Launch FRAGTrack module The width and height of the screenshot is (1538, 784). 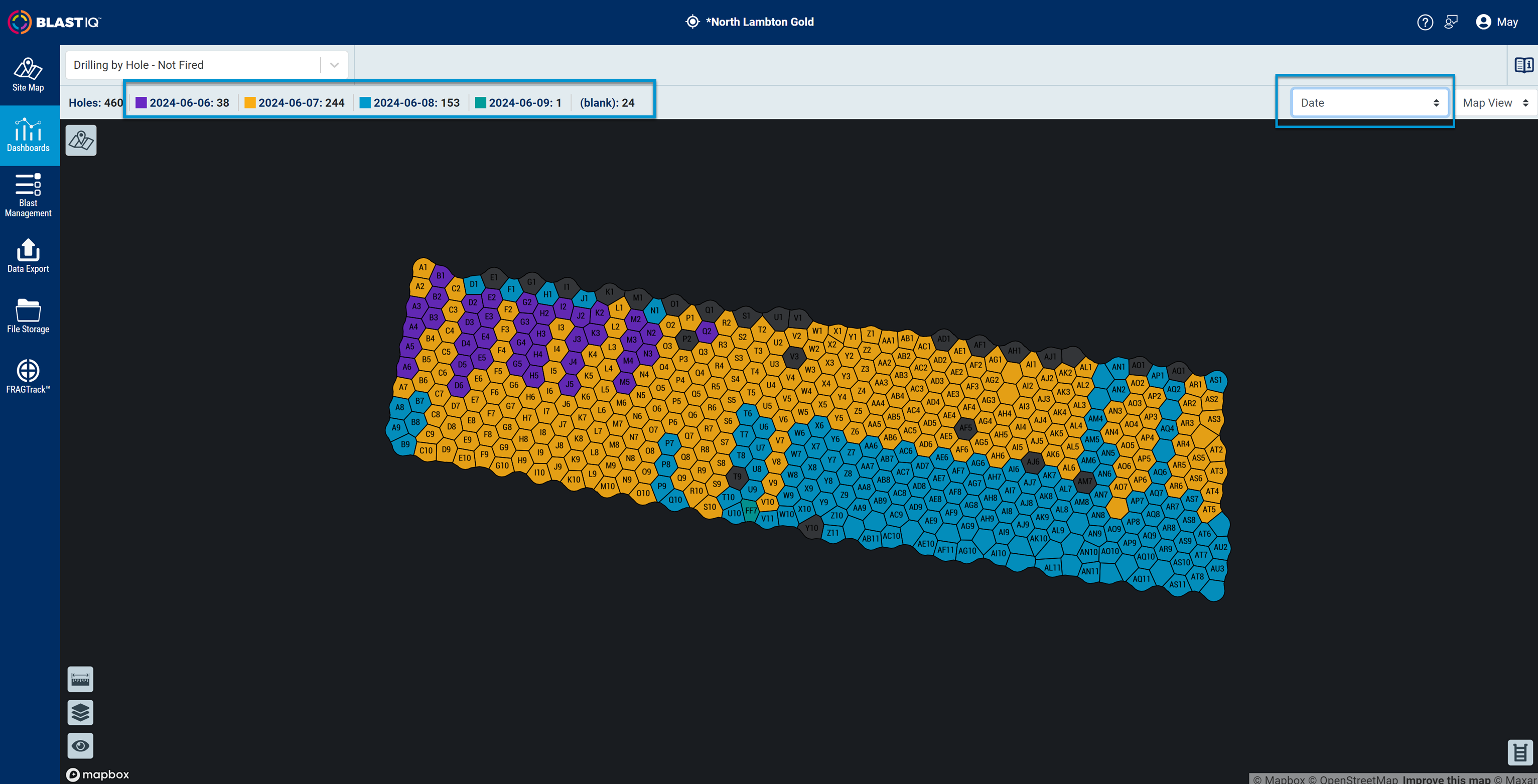click(x=28, y=377)
